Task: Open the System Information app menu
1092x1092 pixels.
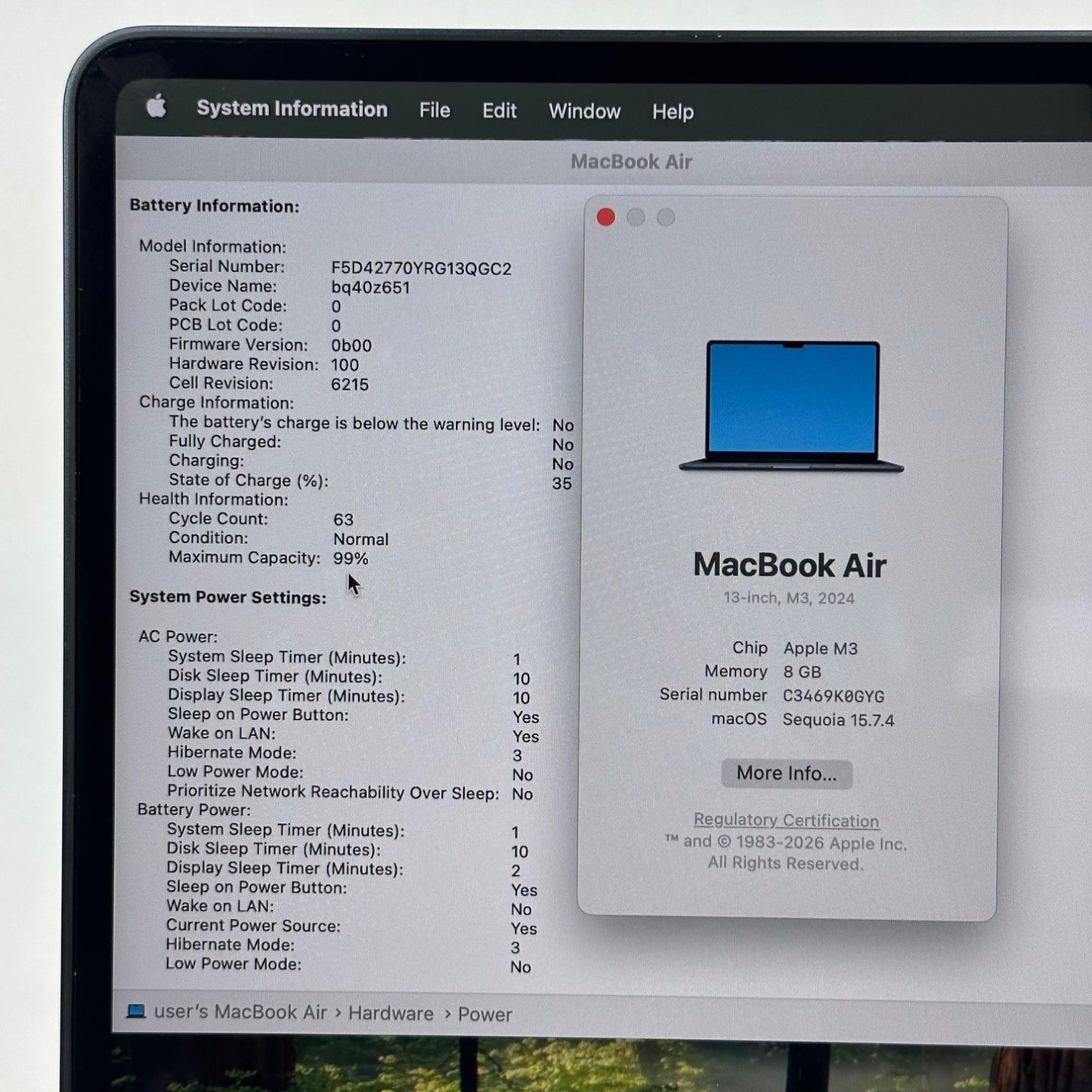Action: tap(292, 109)
